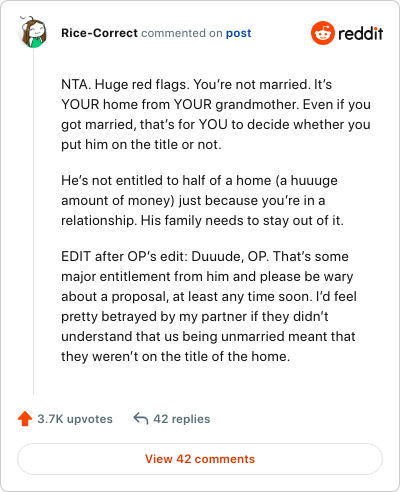Click the "EDIT after OP's edit" paragraph
This screenshot has width=400, height=492.
pos(209,306)
